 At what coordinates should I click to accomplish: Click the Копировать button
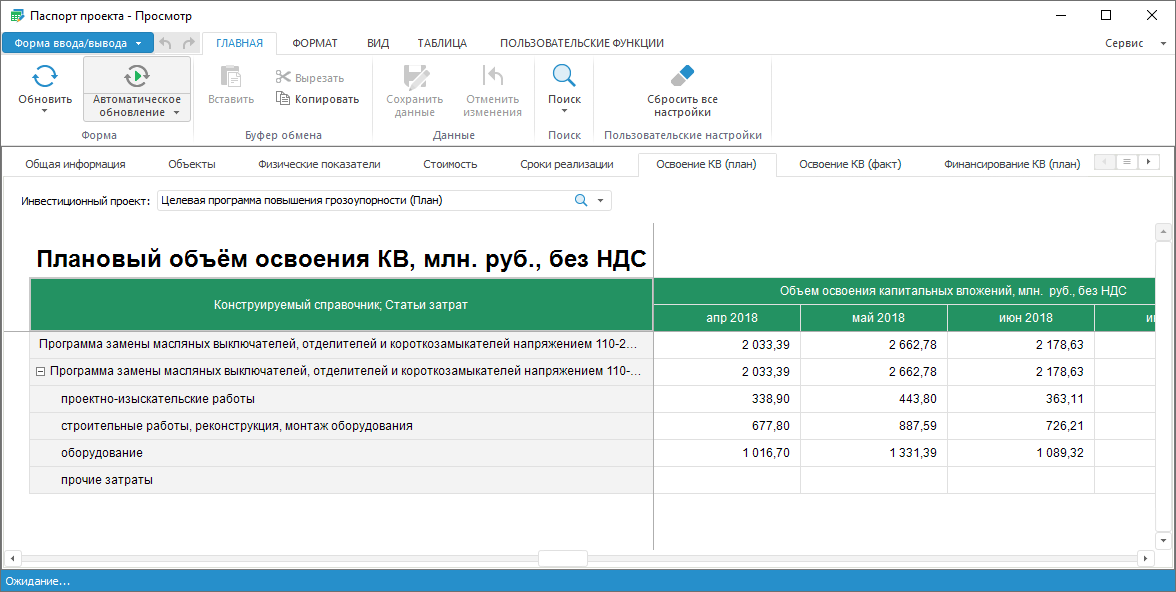click(317, 99)
